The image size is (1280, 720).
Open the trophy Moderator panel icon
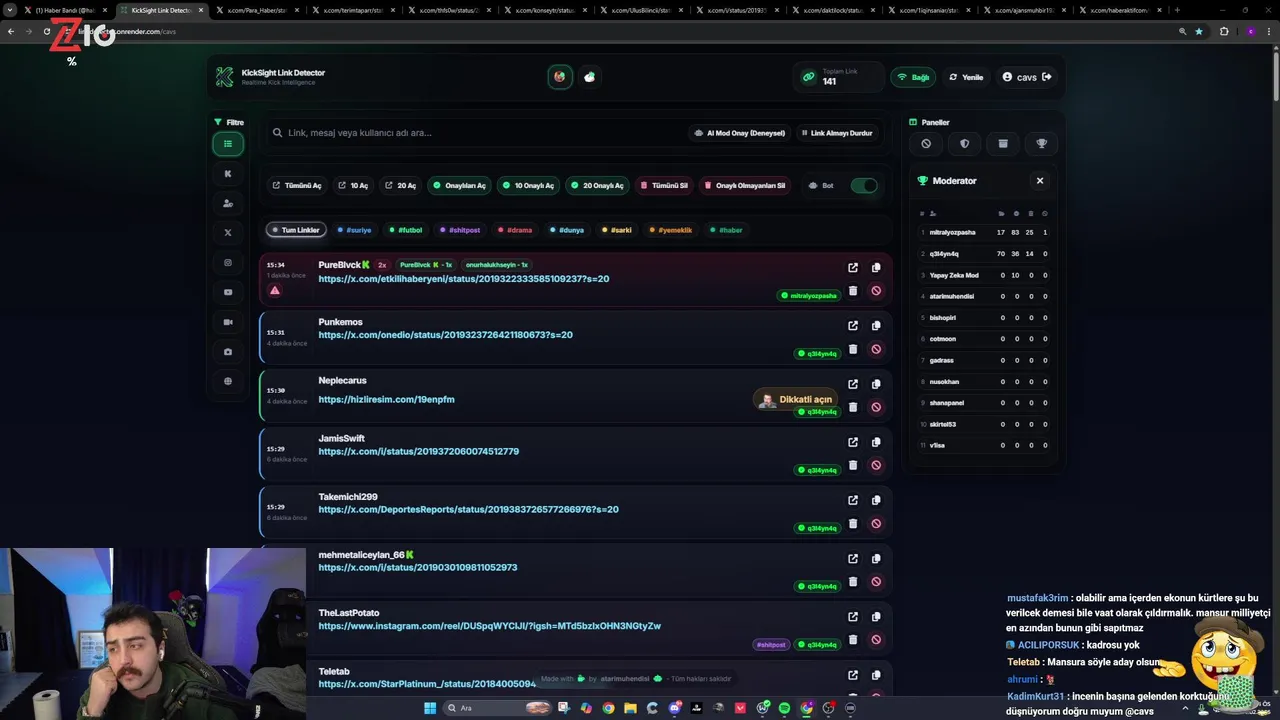pyautogui.click(x=1042, y=144)
